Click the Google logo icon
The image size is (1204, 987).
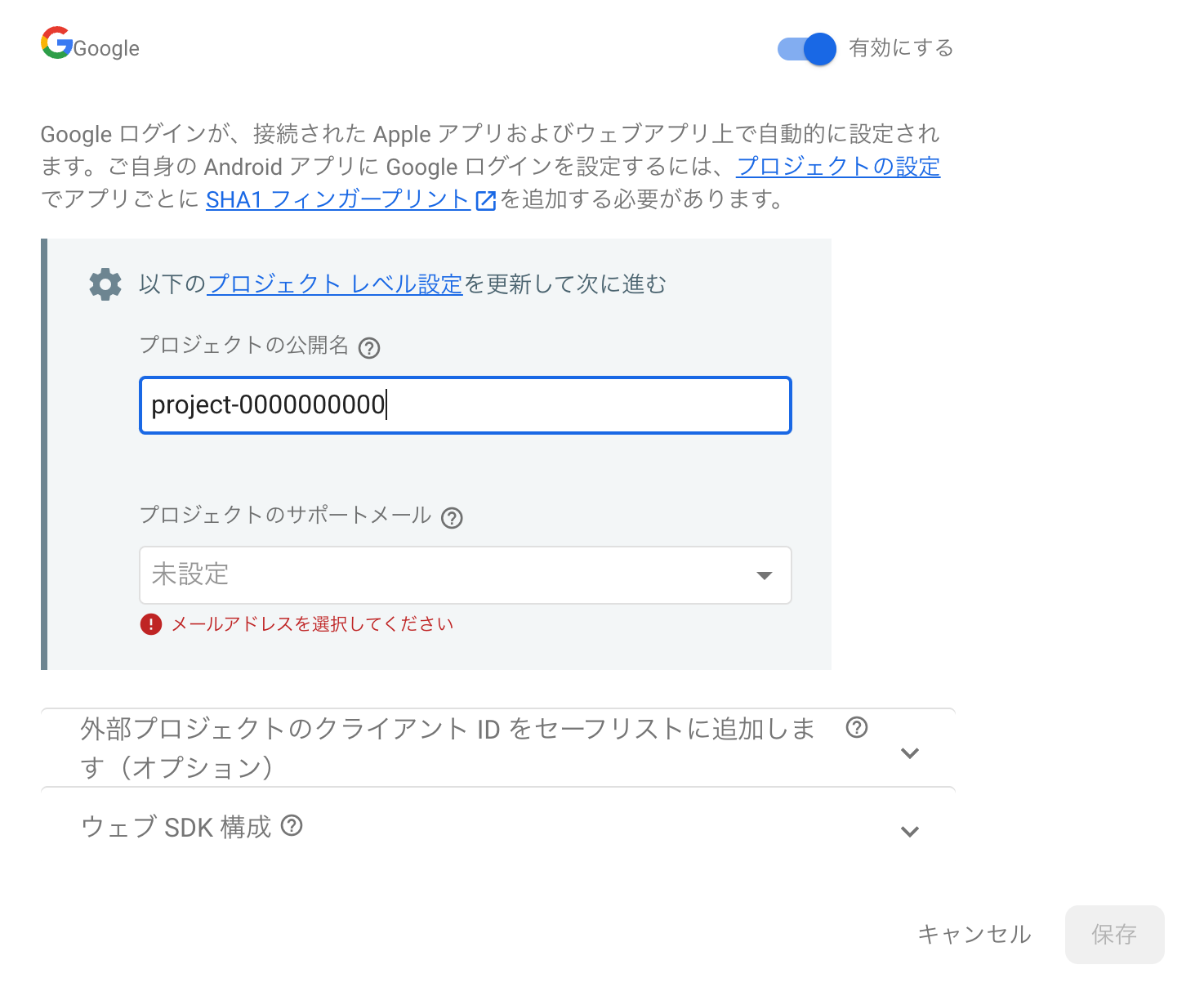click(x=56, y=43)
